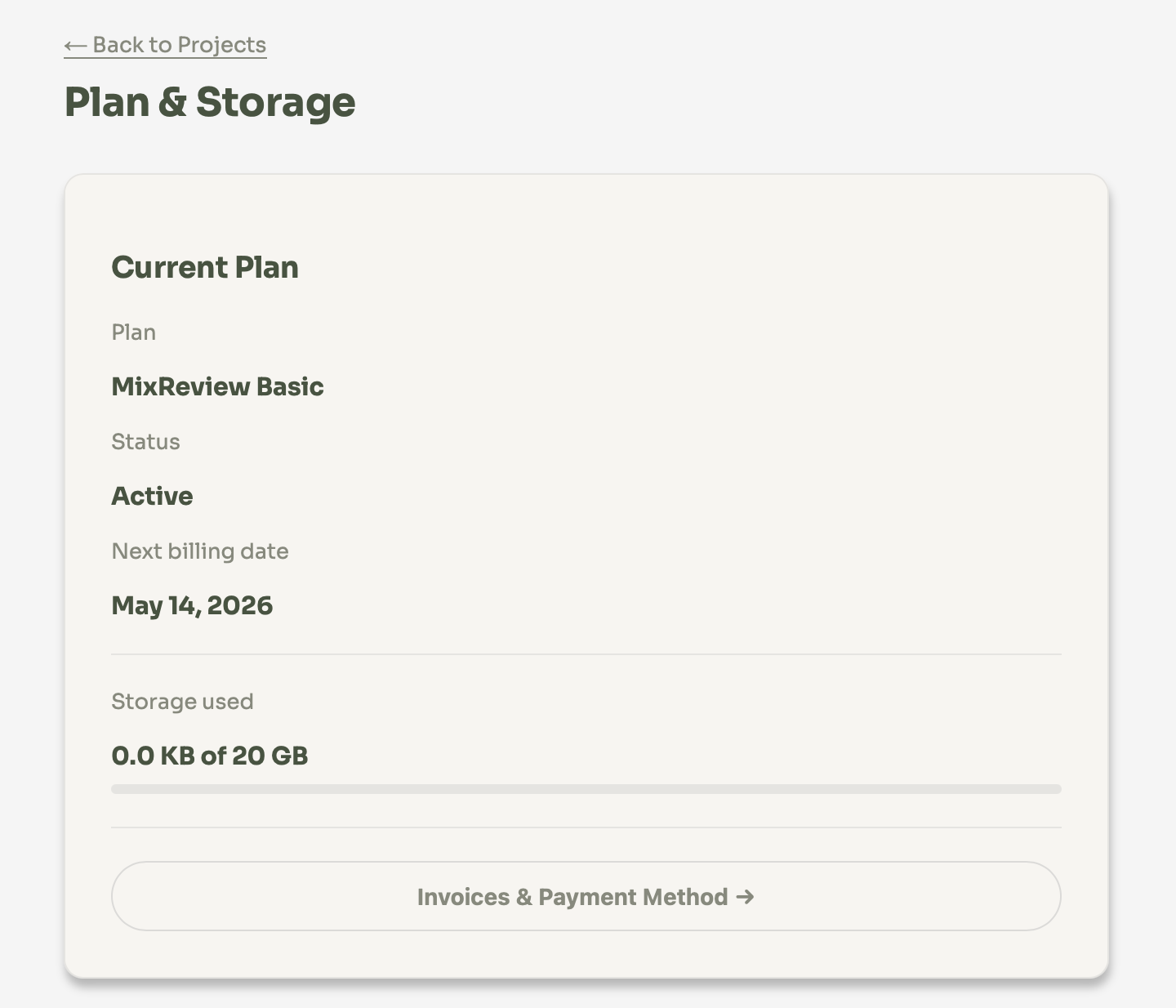Click the Plan & Storage heading

210,103
